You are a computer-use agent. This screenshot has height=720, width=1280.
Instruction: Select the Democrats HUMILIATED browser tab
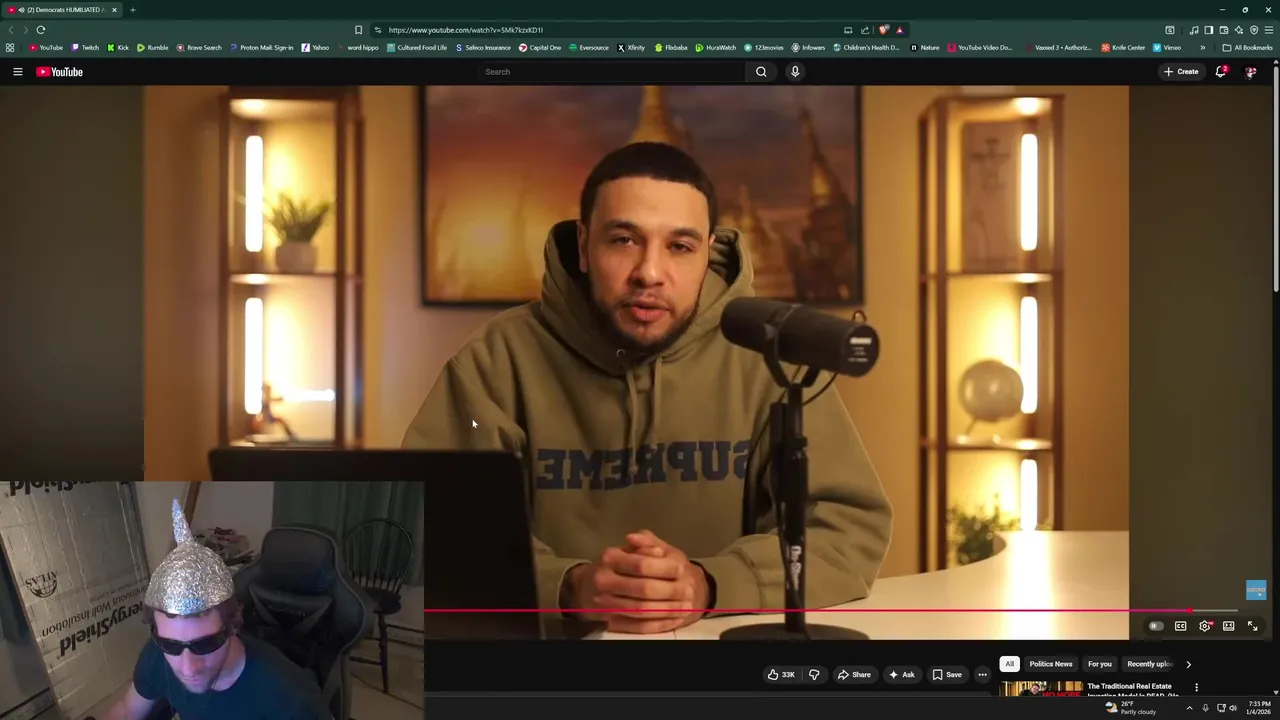click(x=64, y=10)
